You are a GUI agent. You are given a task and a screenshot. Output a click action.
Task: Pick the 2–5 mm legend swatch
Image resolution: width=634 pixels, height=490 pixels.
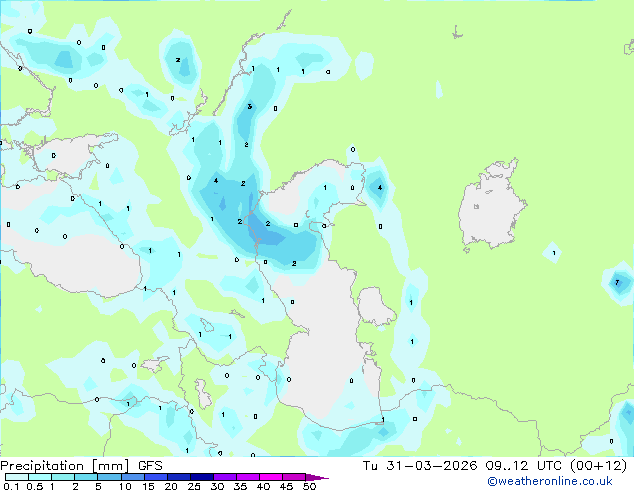point(86,477)
